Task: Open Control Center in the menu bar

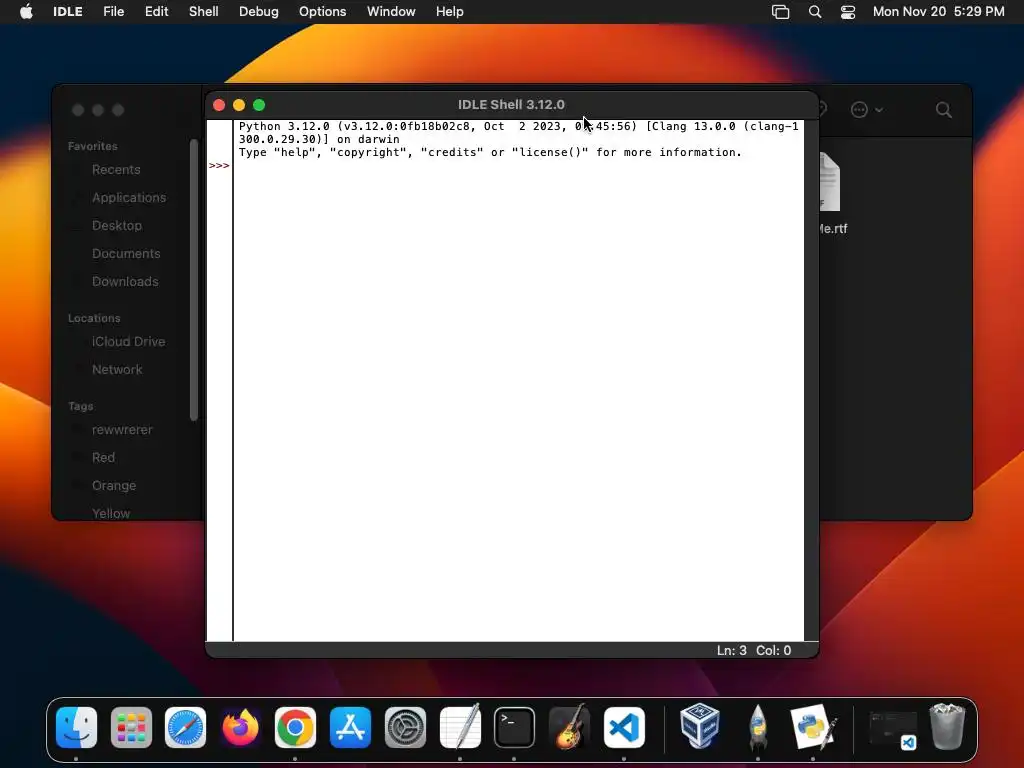Action: 848,12
